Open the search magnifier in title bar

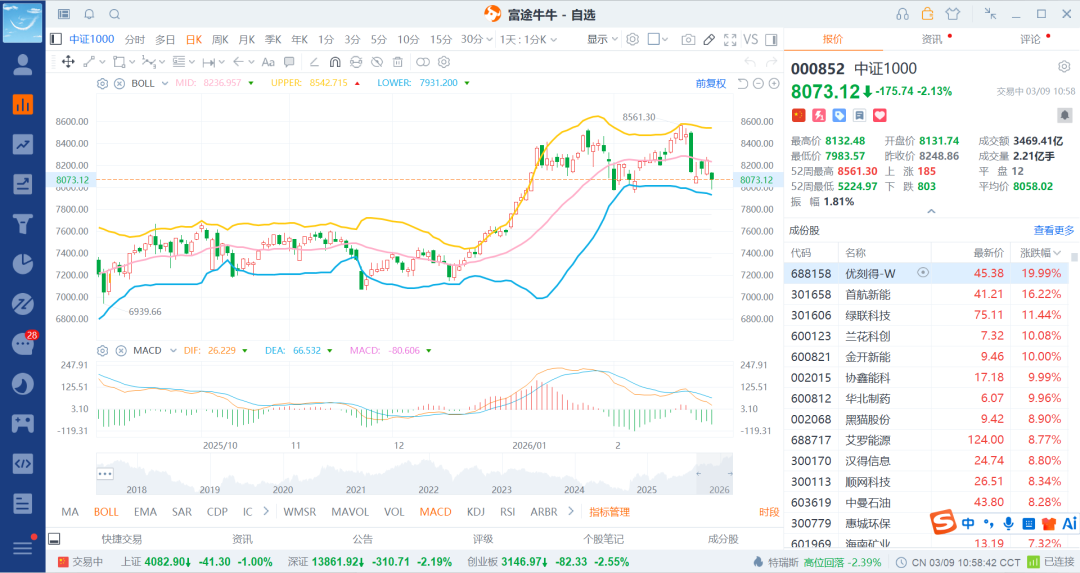(x=114, y=14)
